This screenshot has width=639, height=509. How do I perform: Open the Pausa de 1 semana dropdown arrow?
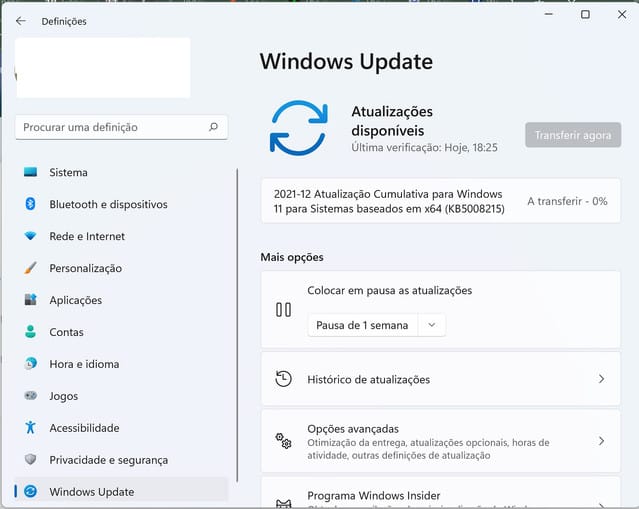pyautogui.click(x=432, y=325)
